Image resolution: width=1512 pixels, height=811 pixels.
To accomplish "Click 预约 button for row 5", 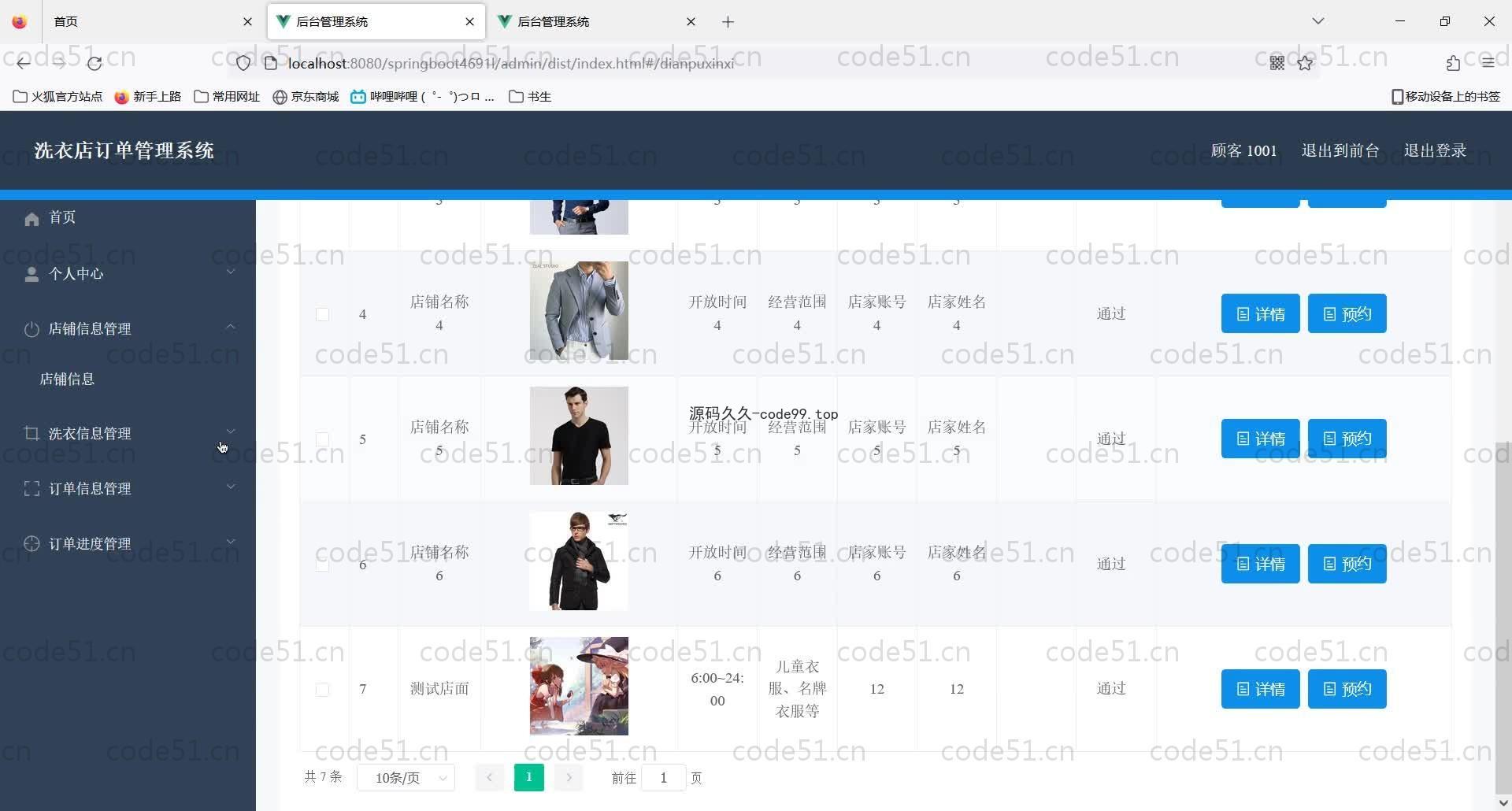I will [x=1347, y=439].
